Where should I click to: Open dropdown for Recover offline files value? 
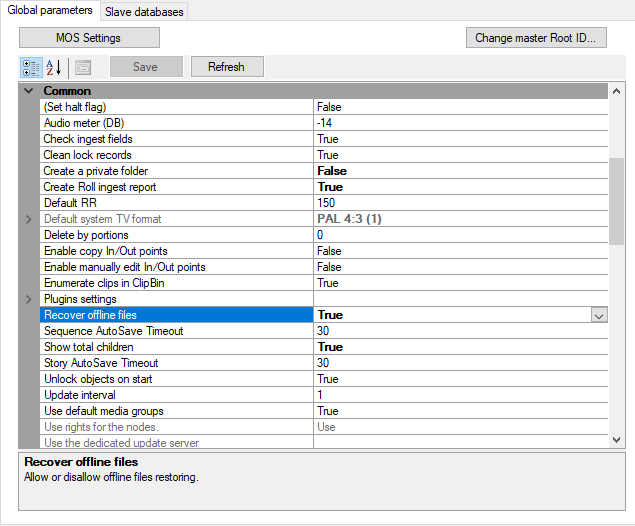599,315
